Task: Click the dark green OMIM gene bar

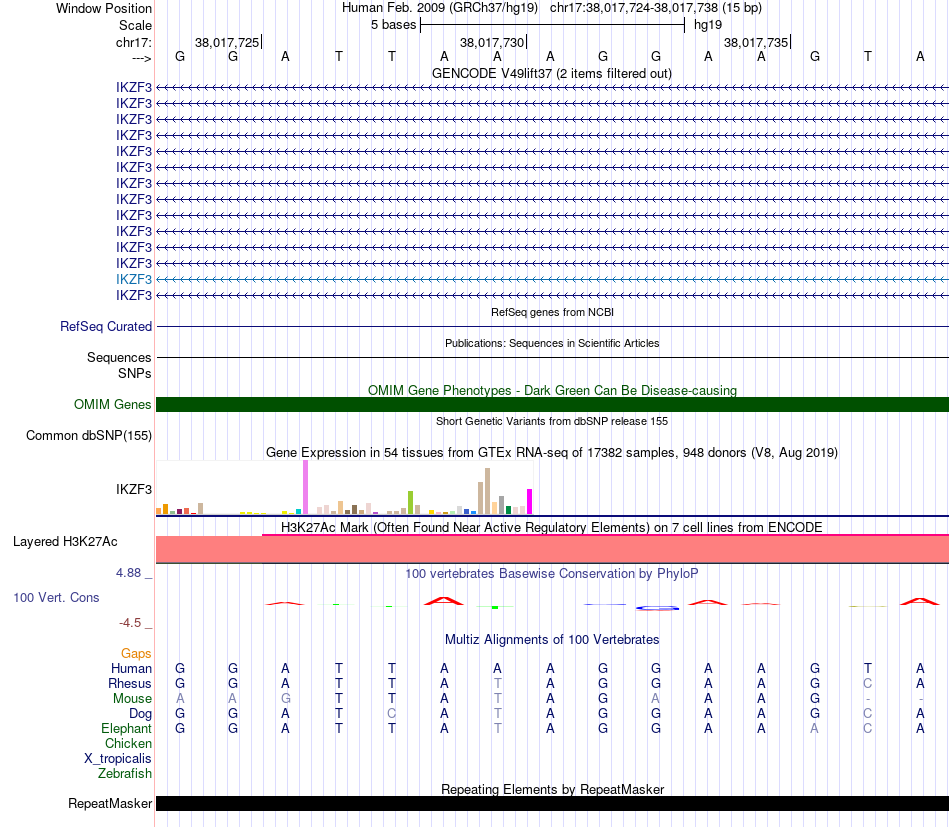Action: coord(553,404)
